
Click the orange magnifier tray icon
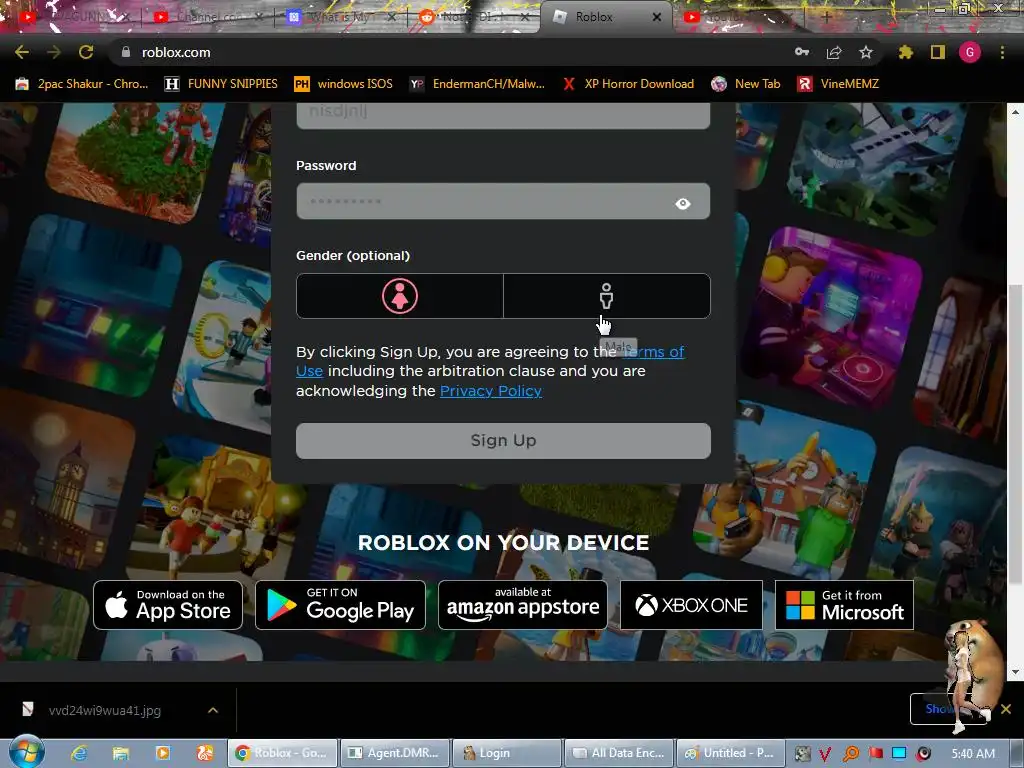click(850, 754)
